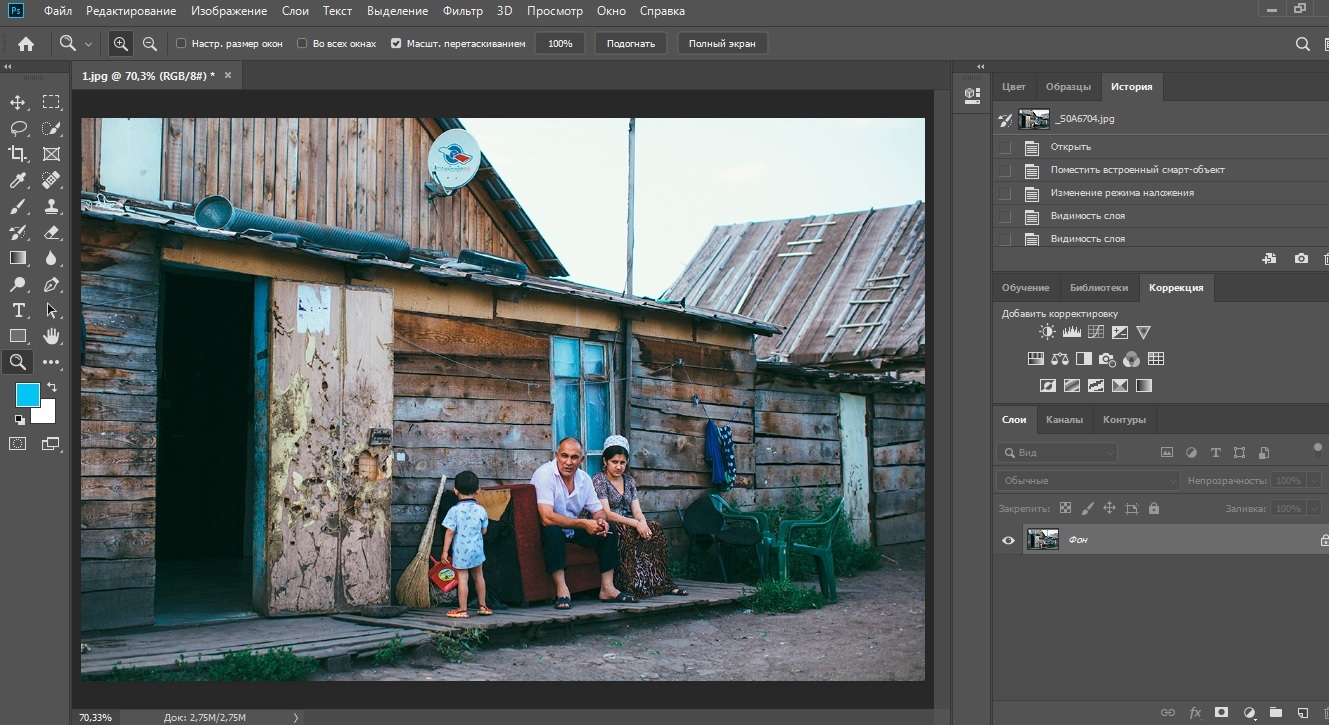Switch to the Каналы tab

(1064, 420)
